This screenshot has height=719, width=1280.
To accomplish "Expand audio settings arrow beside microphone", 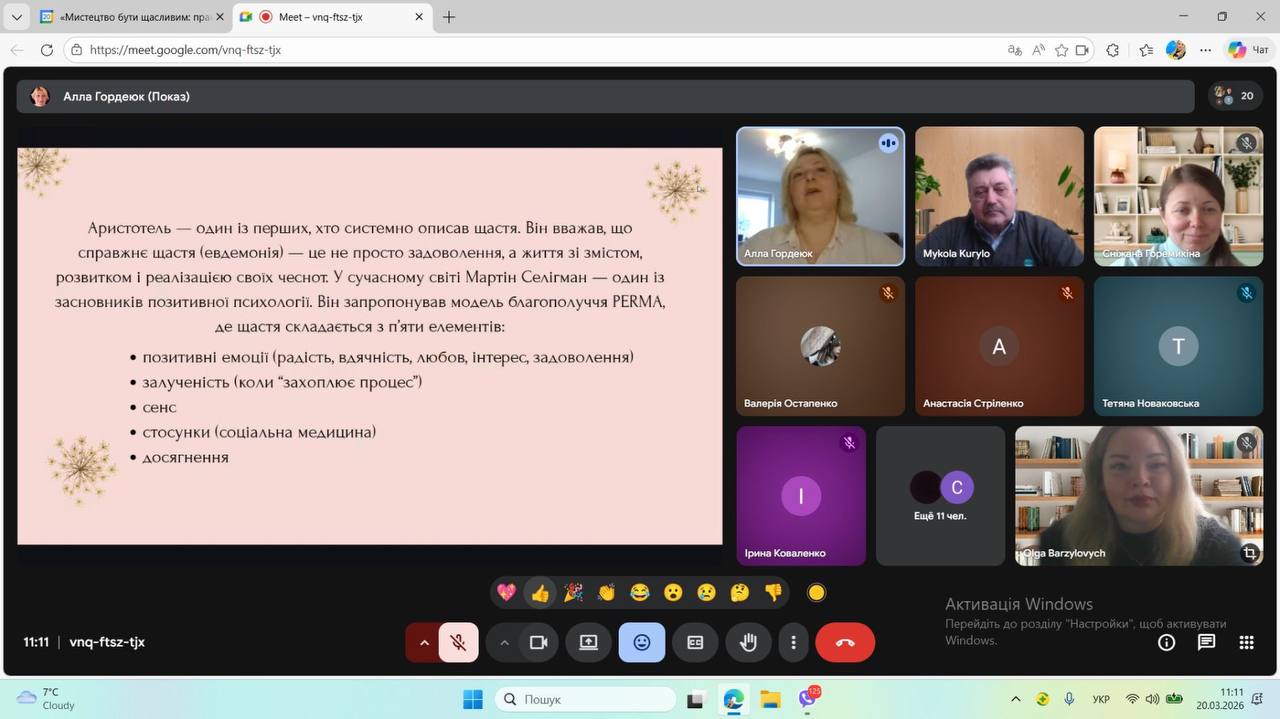I will [x=424, y=642].
